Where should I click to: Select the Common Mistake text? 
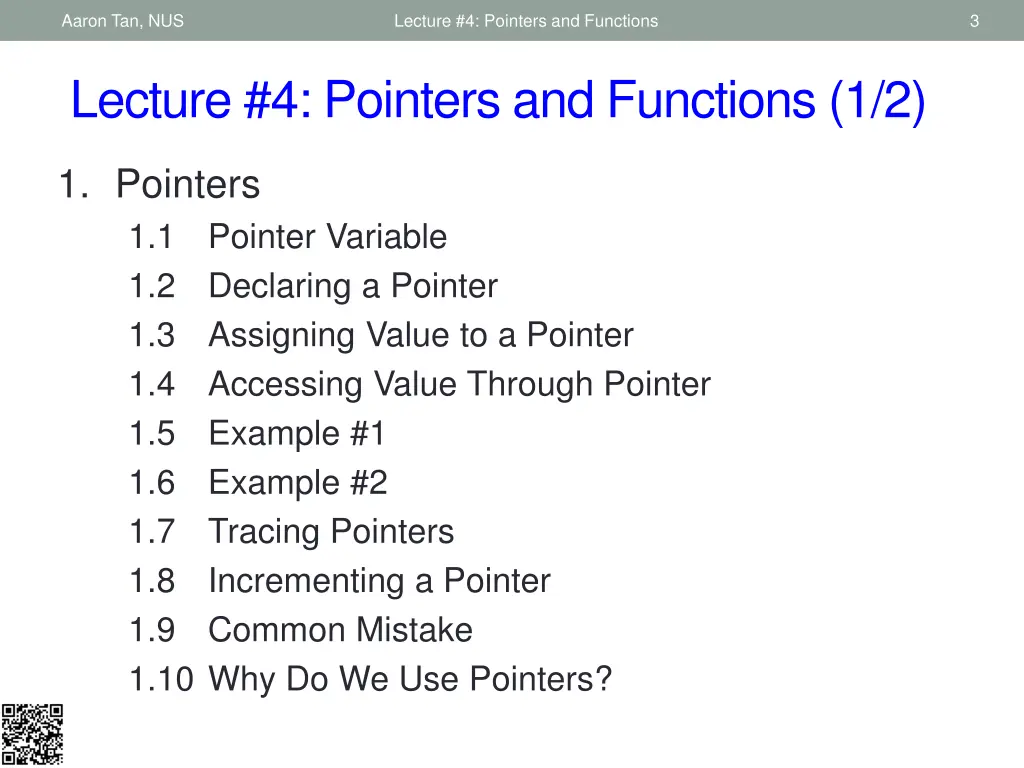pyautogui.click(x=340, y=630)
